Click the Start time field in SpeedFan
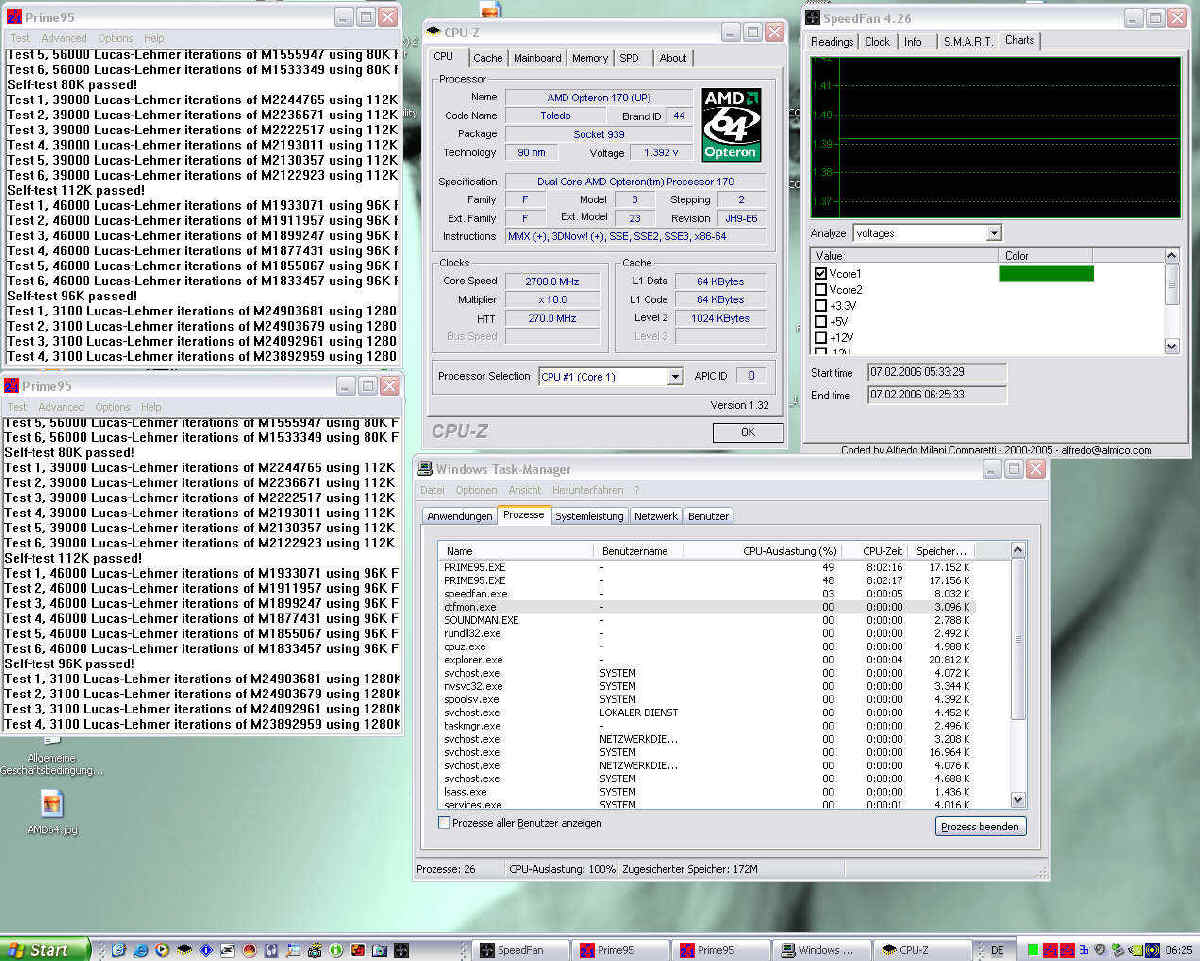 click(937, 372)
